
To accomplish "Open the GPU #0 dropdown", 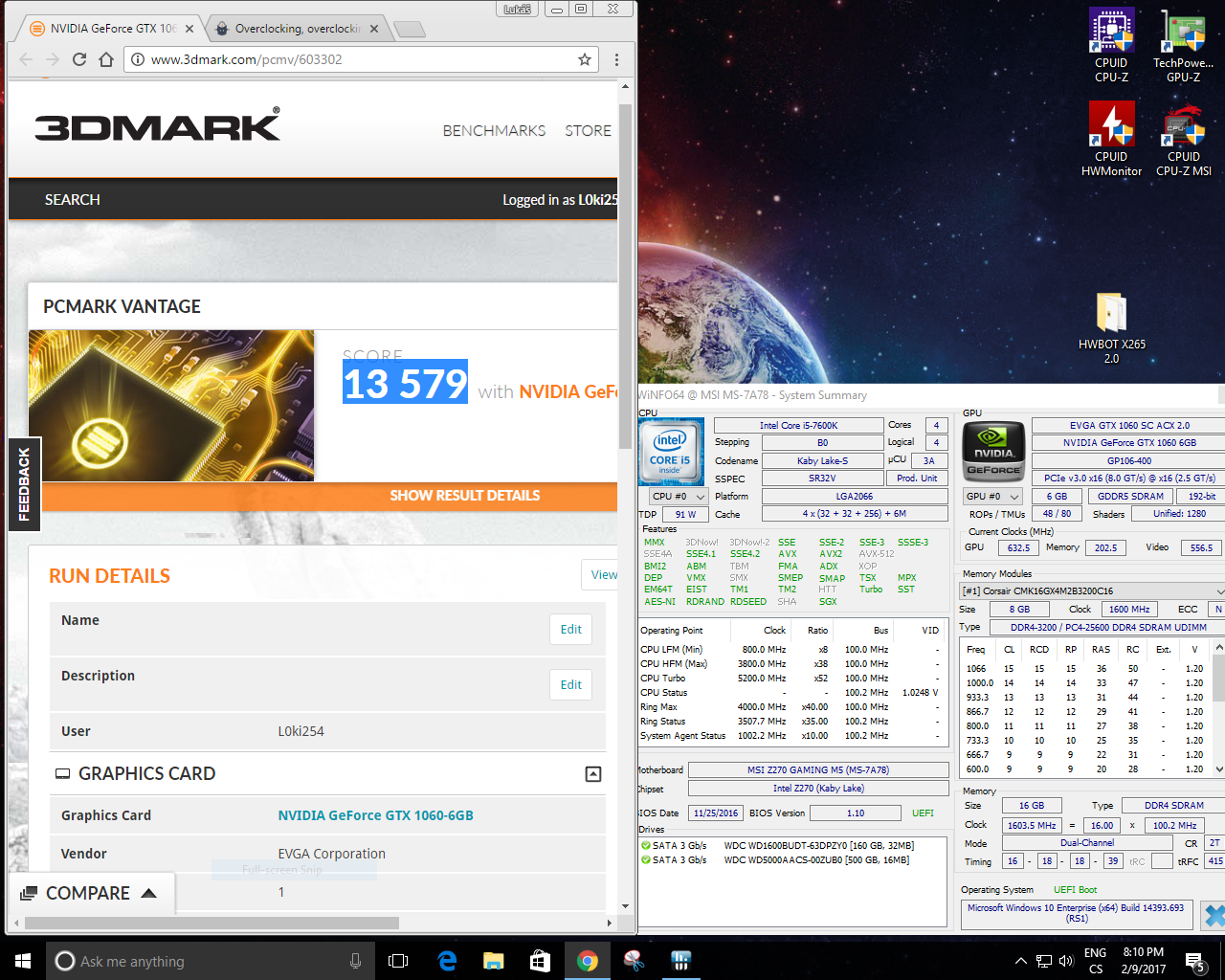I will (x=993, y=497).
